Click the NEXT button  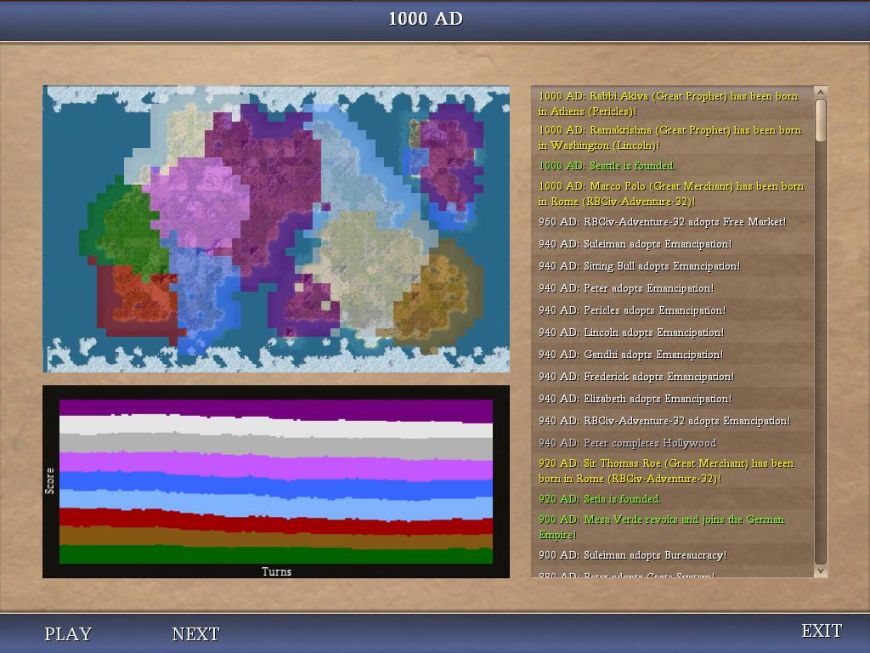pyautogui.click(x=195, y=634)
